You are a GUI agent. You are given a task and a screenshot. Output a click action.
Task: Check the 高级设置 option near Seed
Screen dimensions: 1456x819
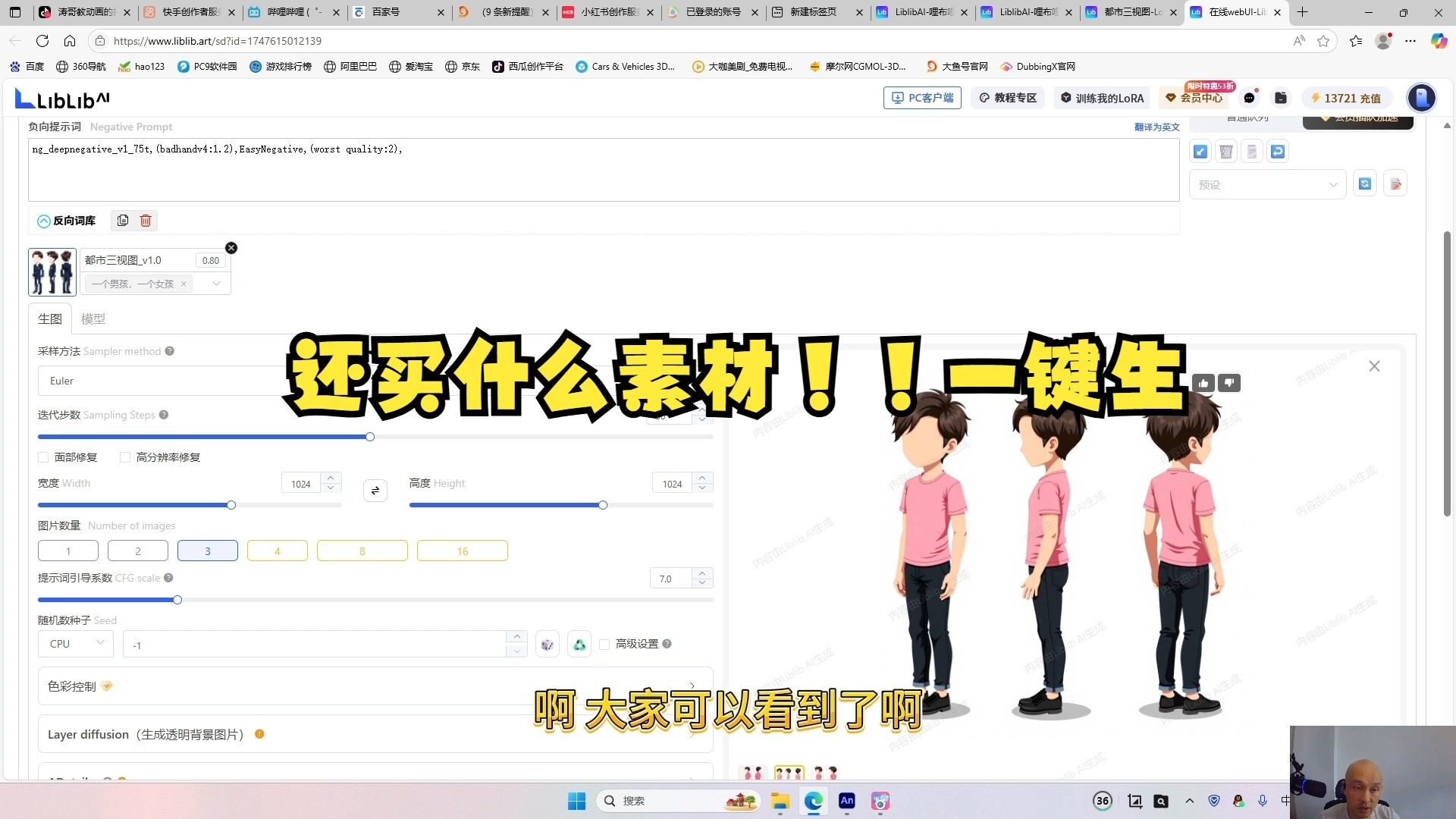(x=604, y=644)
